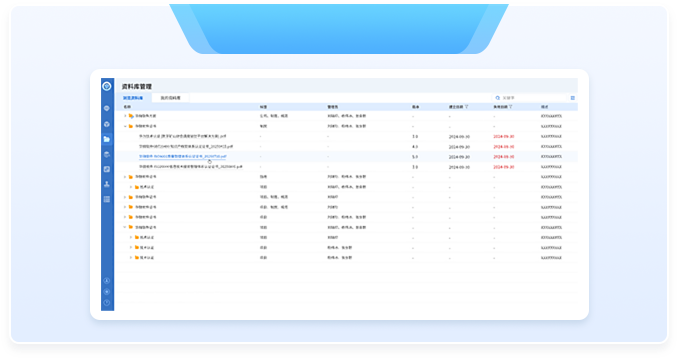Viewport: 679px width, 360px height.
Task: Open the column settings icon right of search
Action: pos(572,98)
